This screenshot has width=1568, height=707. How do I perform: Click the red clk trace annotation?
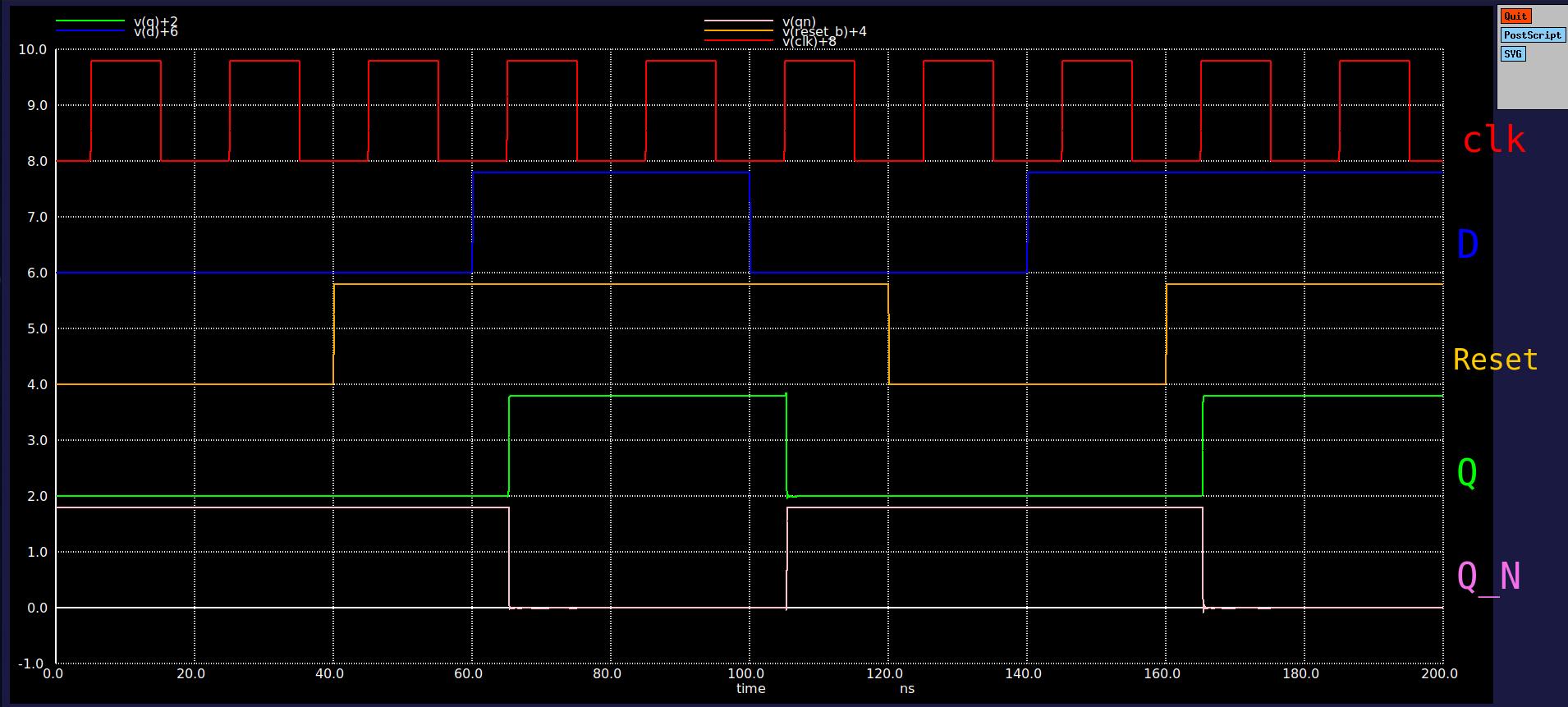(1493, 140)
